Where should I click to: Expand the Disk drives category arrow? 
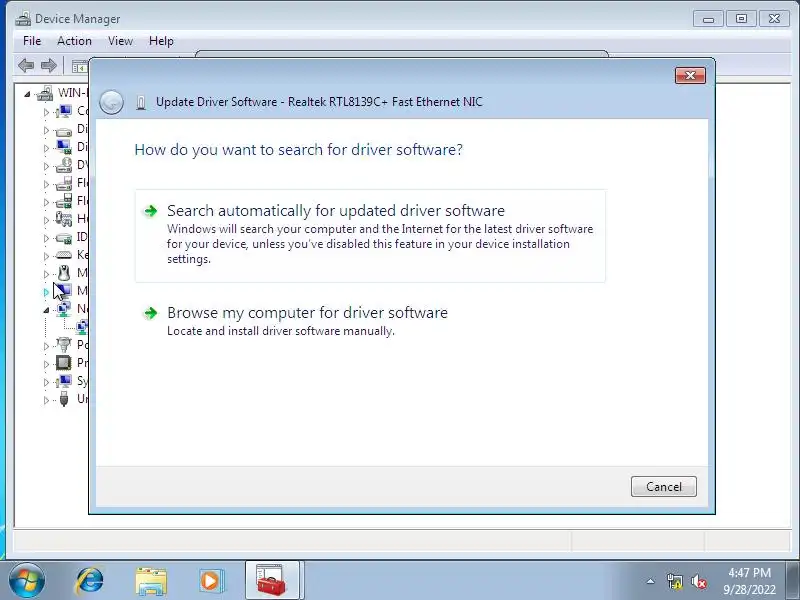click(x=46, y=130)
